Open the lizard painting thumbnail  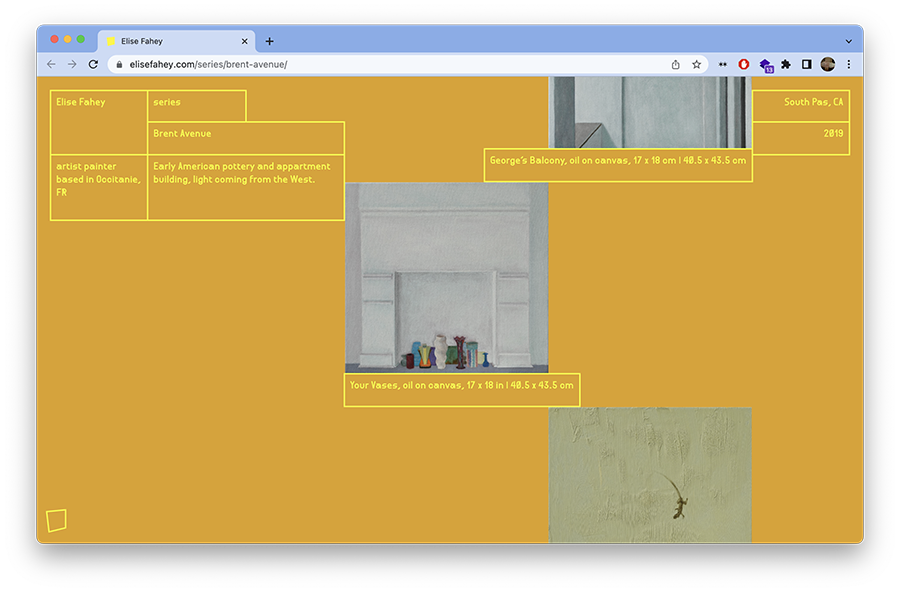650,475
